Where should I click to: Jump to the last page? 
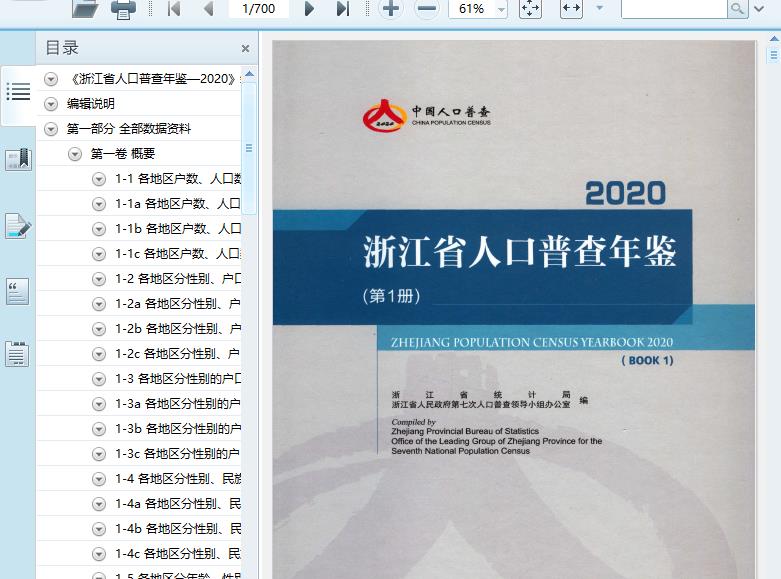(x=342, y=9)
